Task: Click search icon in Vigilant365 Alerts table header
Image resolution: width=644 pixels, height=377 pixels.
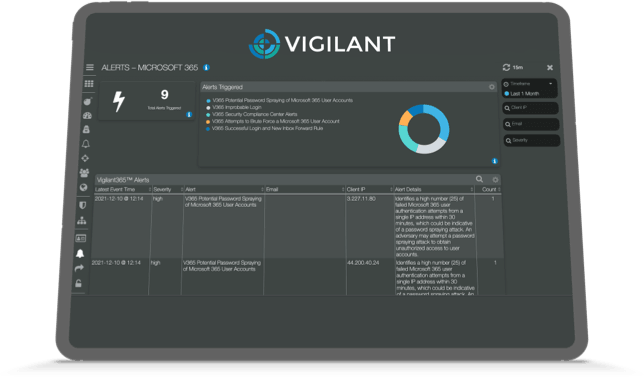Action: pos(479,179)
